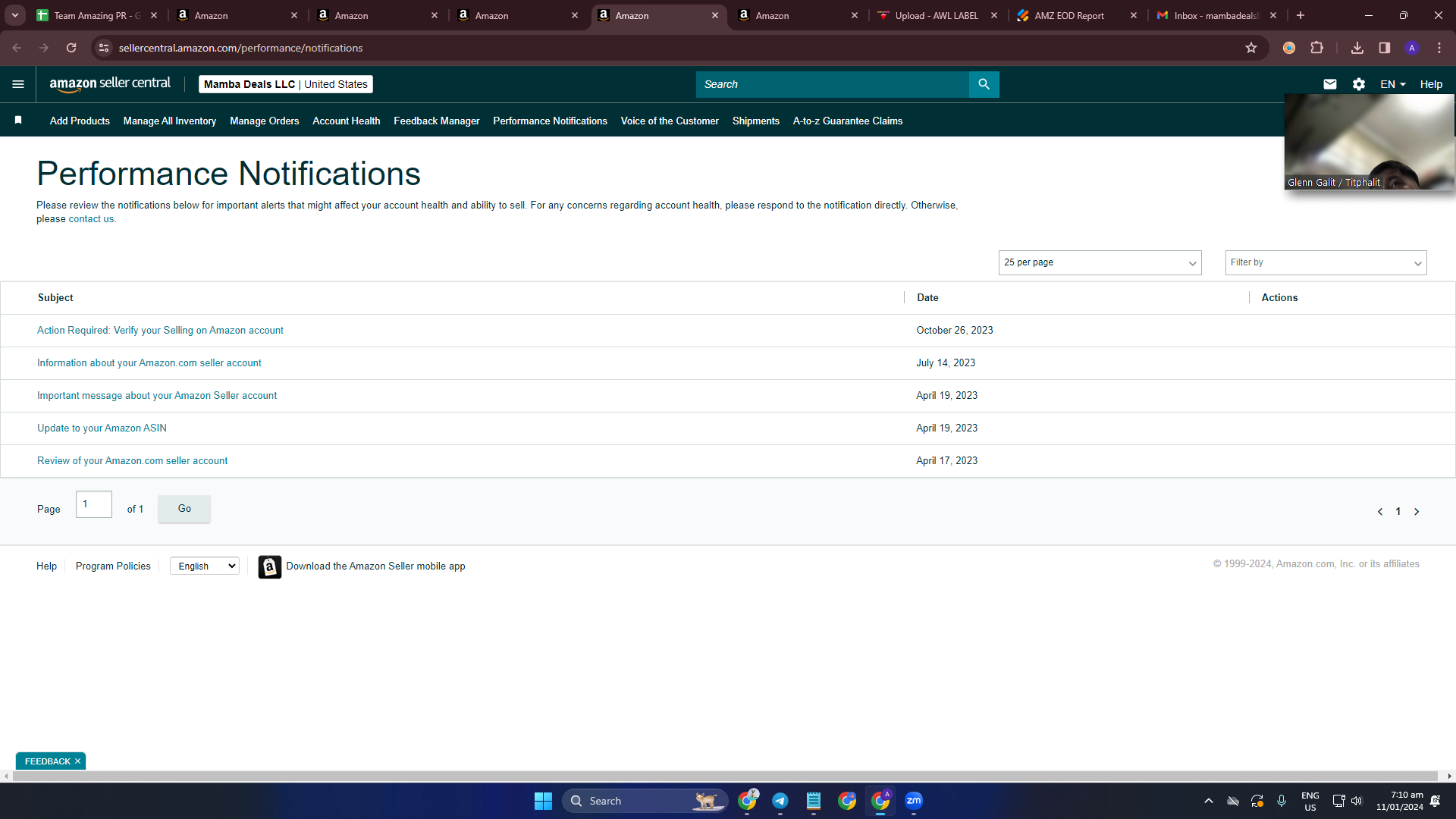Viewport: 1456px width, 819px height.
Task: Open the EN language dropdown
Action: coord(1393,84)
